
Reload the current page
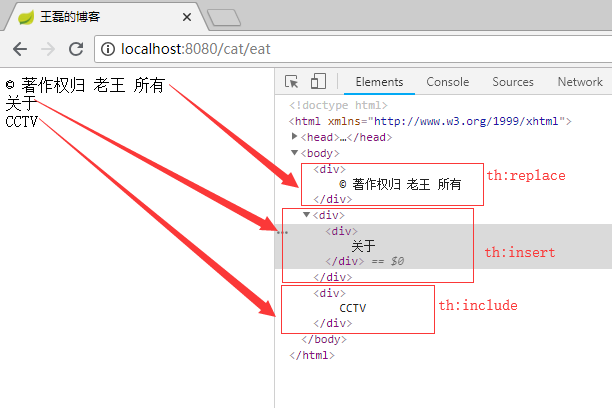pyautogui.click(x=76, y=48)
